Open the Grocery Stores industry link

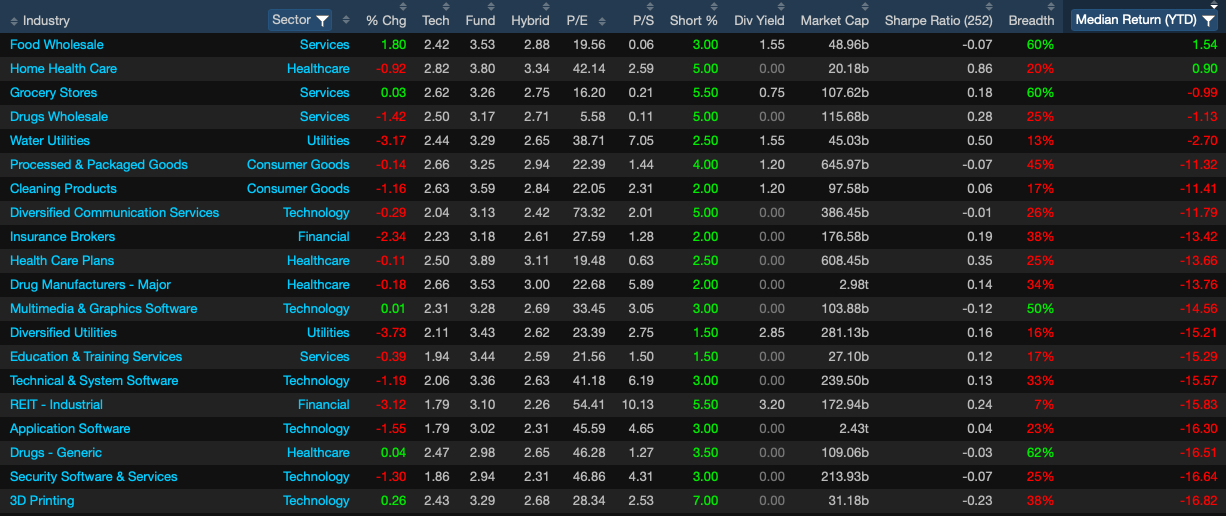click(53, 93)
